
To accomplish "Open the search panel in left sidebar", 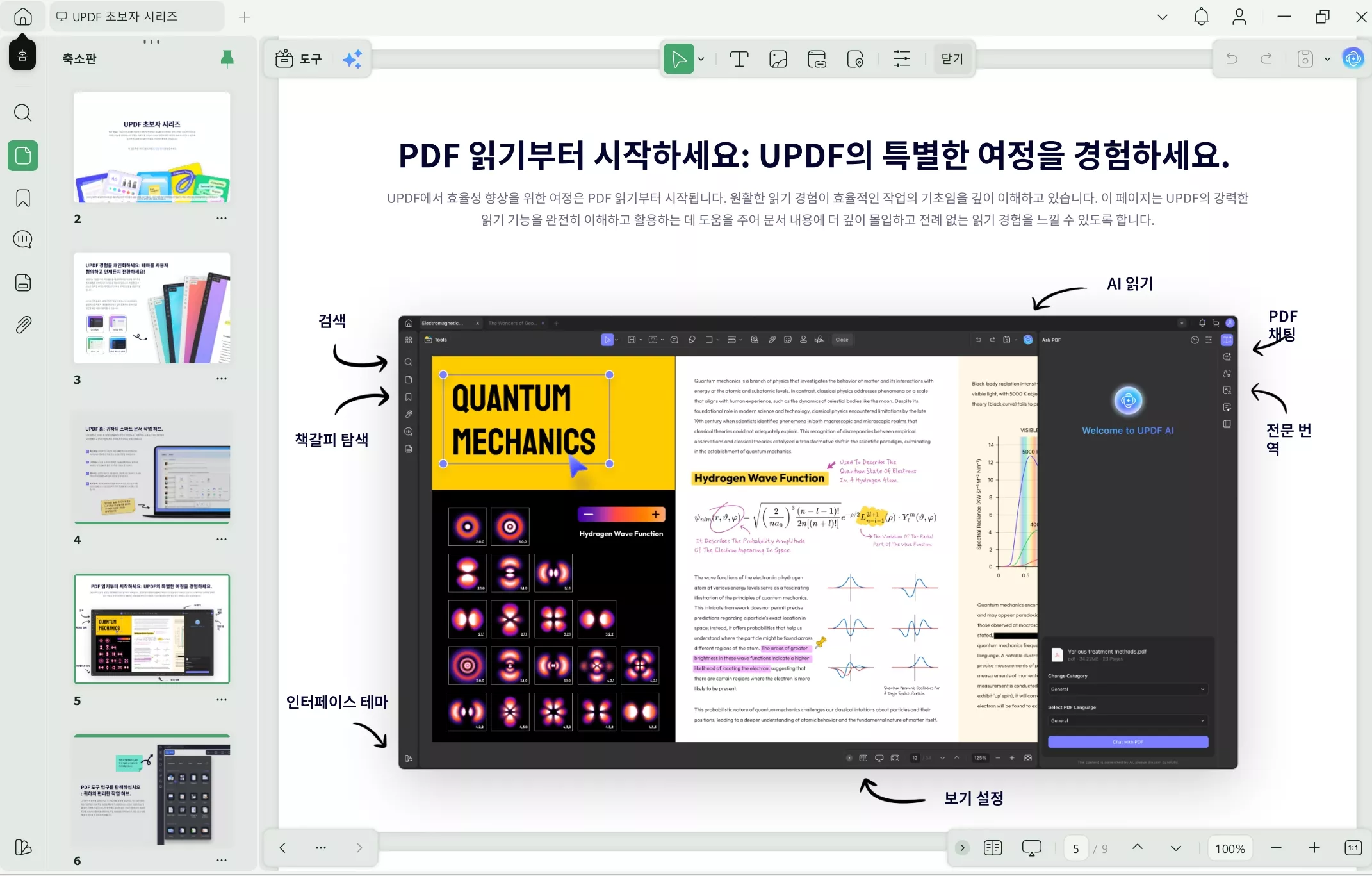I will pyautogui.click(x=23, y=113).
